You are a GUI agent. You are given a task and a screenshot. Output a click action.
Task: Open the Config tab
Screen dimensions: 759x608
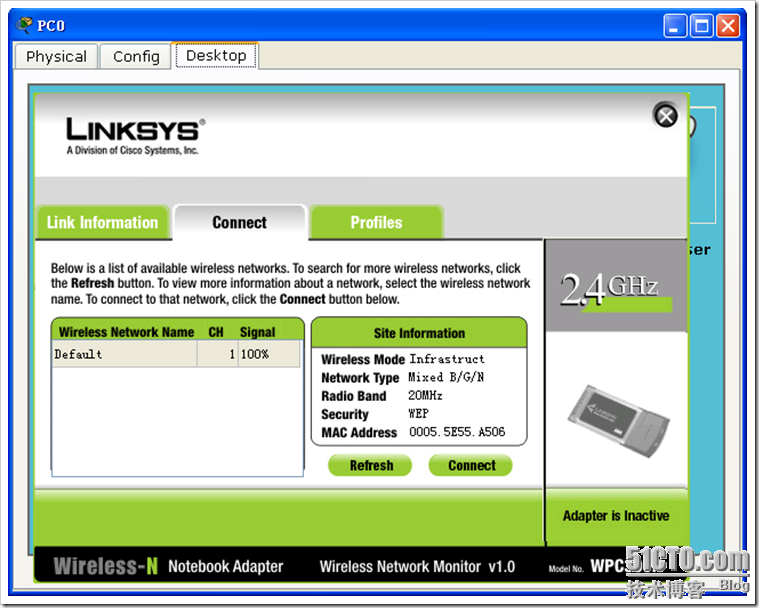[136, 57]
